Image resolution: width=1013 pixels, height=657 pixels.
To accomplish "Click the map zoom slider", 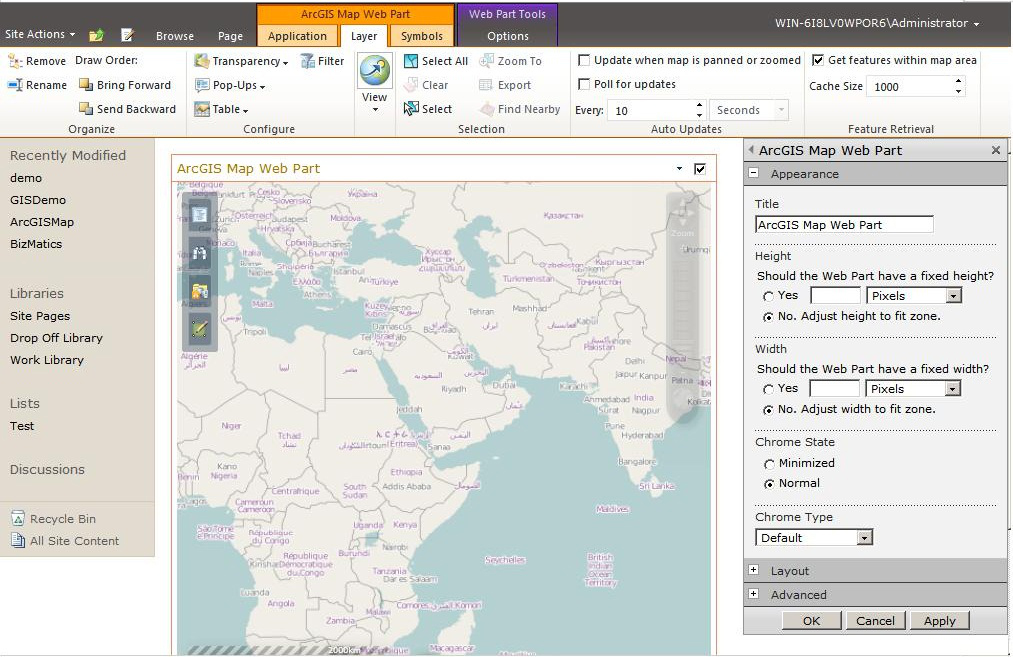I will [x=682, y=309].
